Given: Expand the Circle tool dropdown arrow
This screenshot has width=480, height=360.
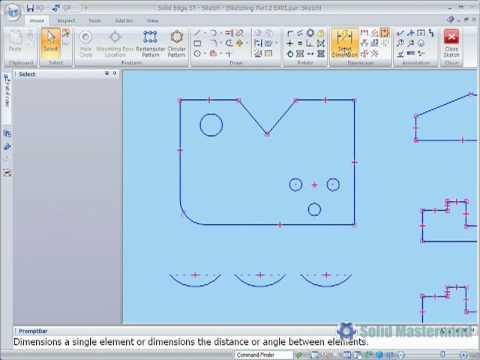Looking at the screenshot, I should 205,53.
